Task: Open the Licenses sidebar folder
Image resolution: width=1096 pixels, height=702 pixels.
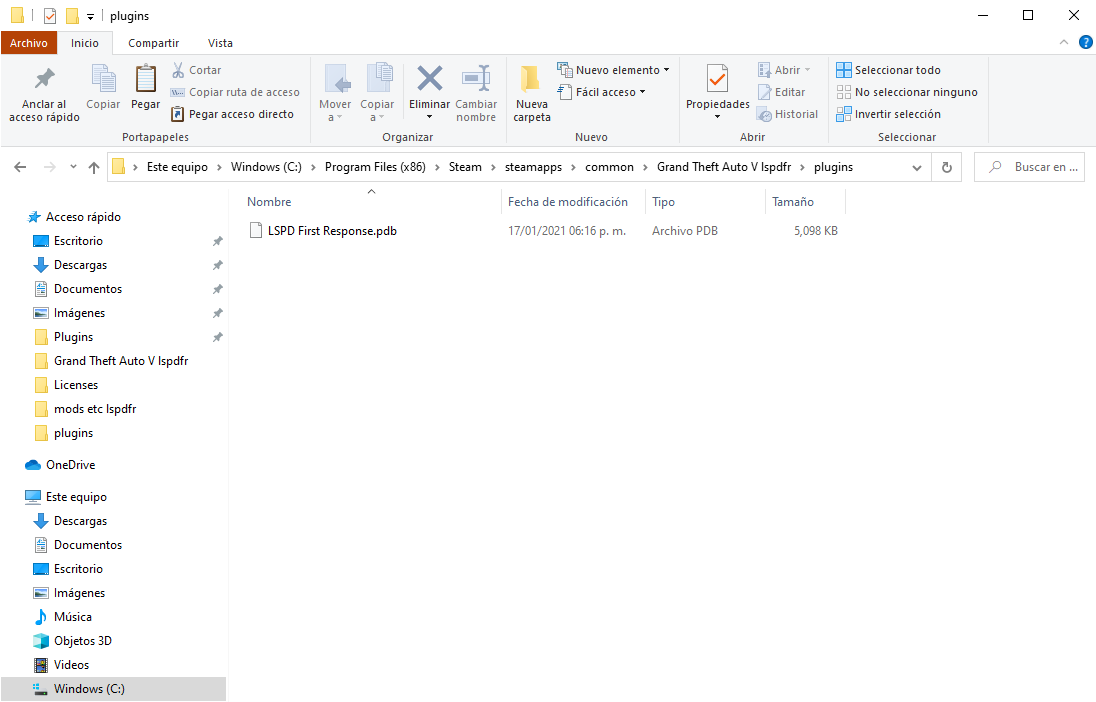Action: point(75,385)
